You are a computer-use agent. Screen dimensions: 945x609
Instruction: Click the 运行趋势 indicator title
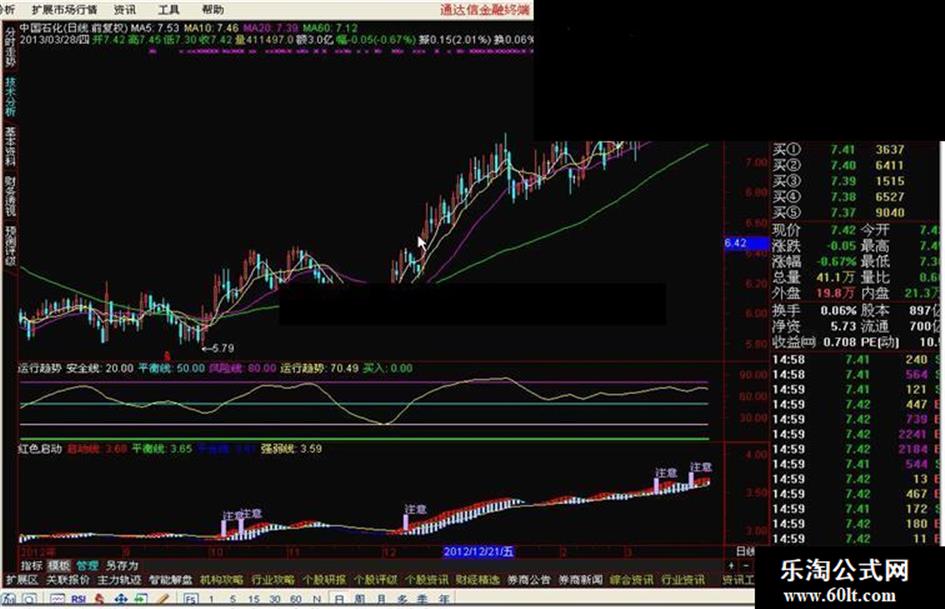tap(40, 368)
